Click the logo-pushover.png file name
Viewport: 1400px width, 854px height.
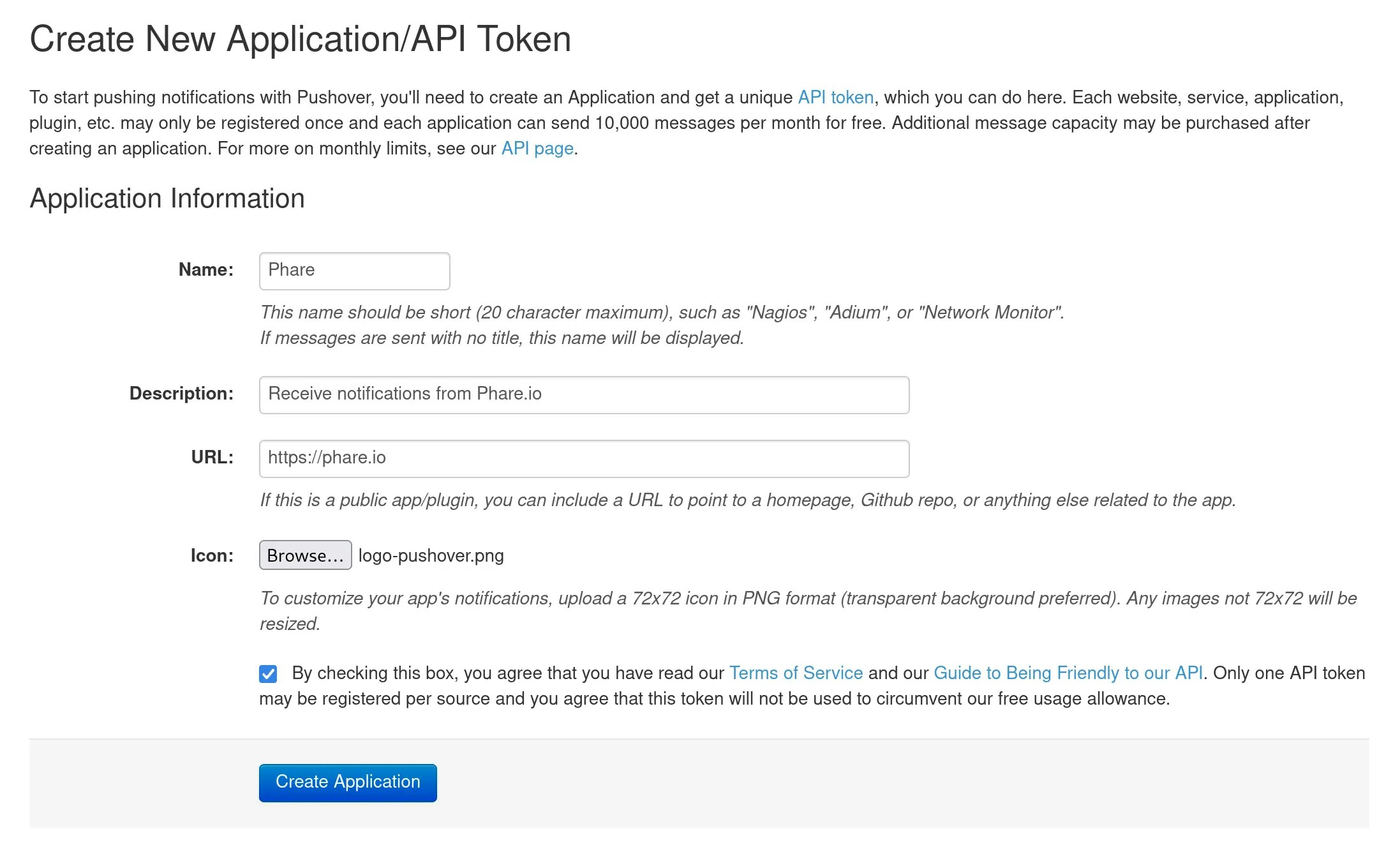431,555
